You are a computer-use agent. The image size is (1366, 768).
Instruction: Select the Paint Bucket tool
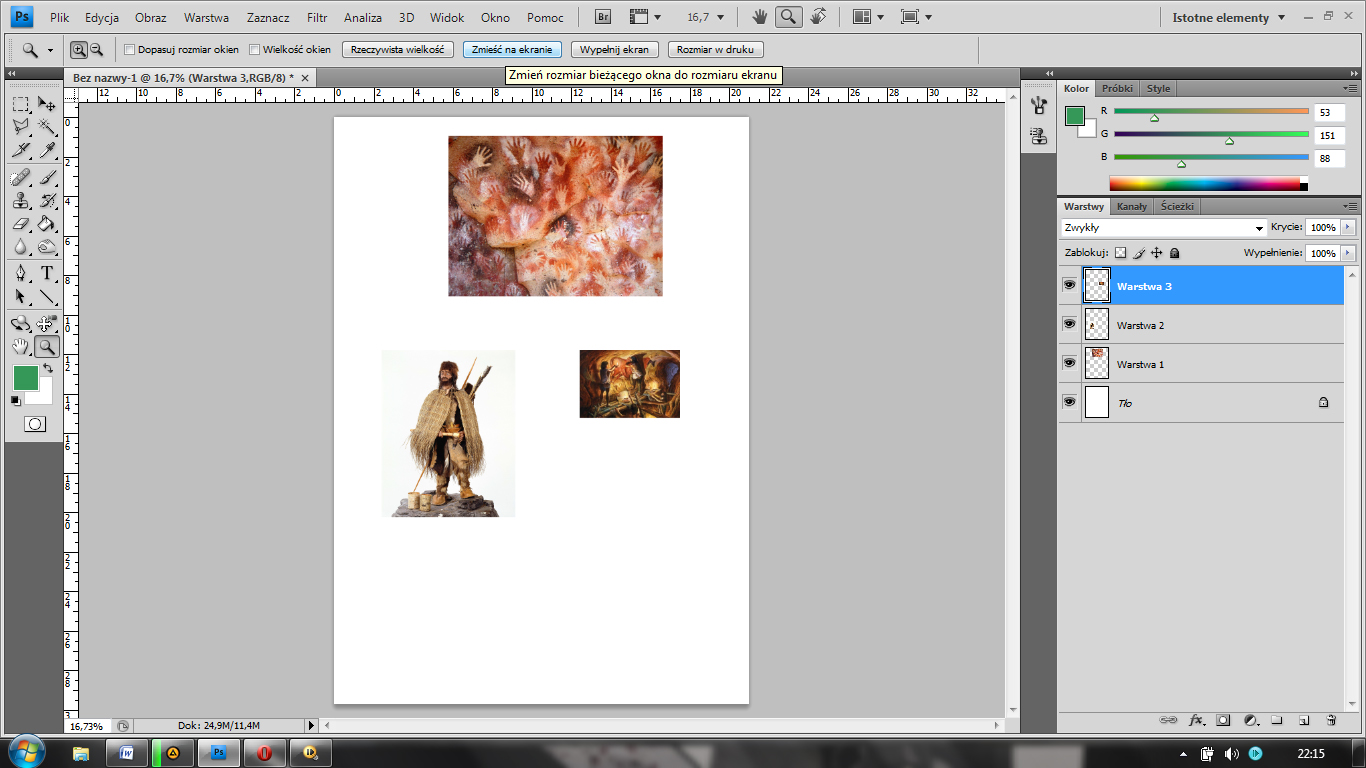pos(47,223)
